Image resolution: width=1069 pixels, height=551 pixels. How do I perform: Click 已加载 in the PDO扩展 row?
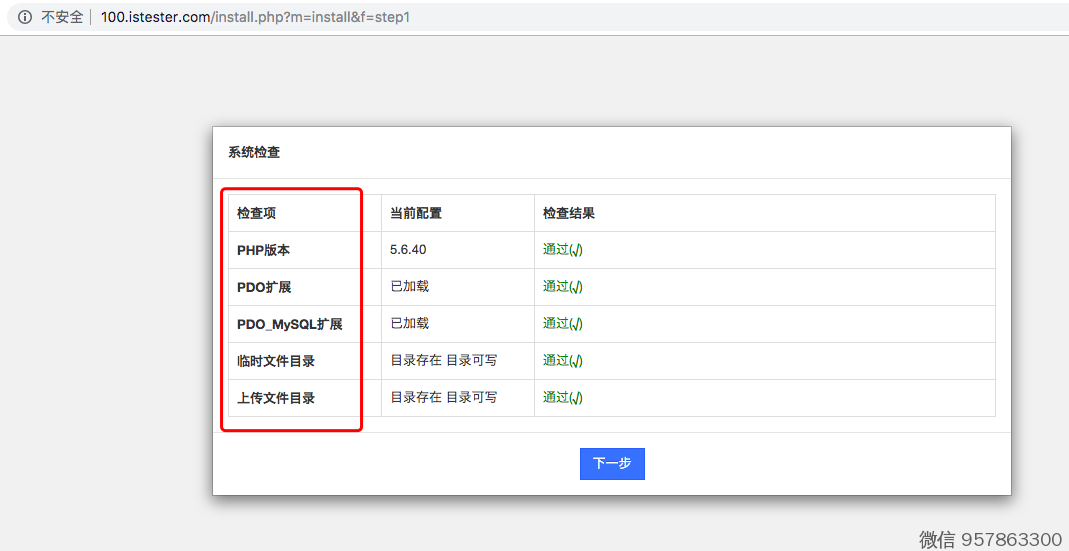coord(409,287)
